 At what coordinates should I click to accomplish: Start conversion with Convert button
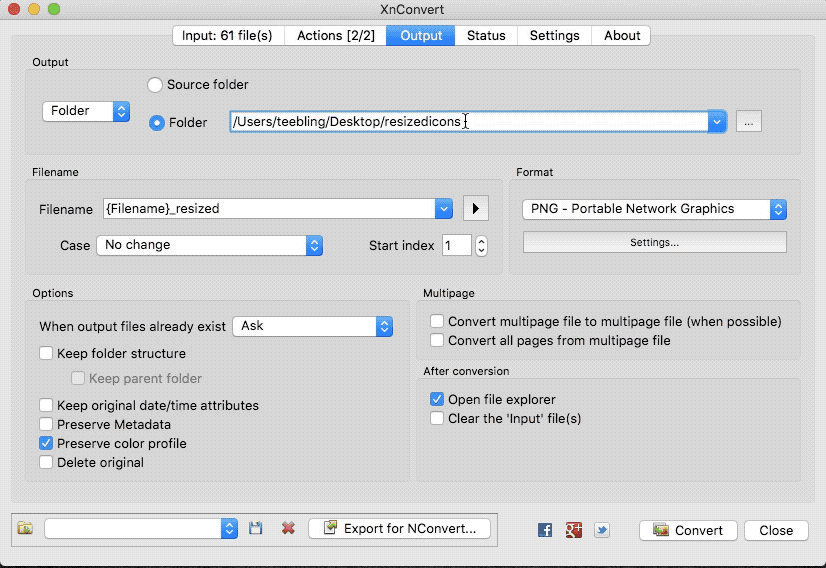[x=689, y=530]
